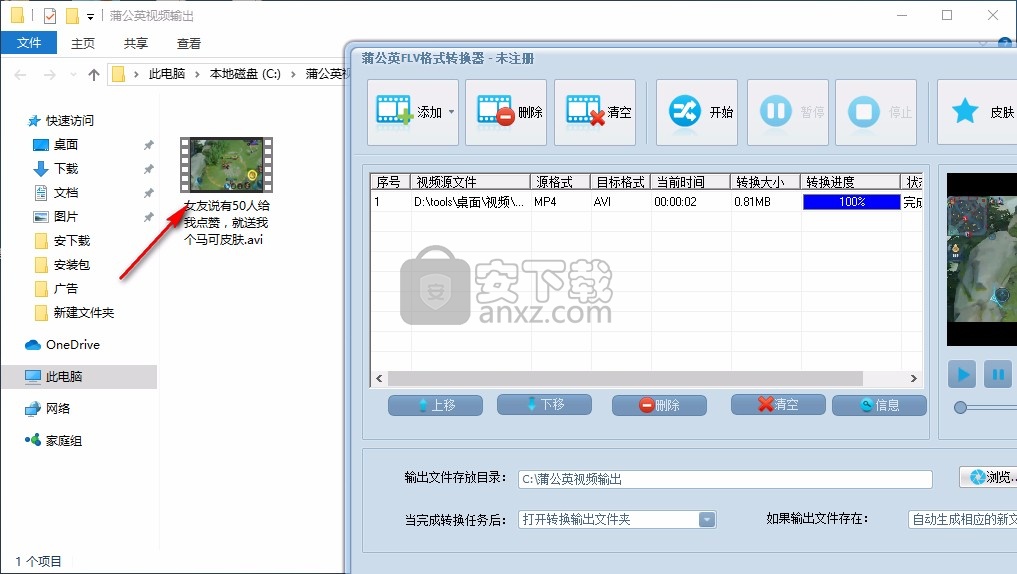
Task: Click the video preview thumbnail pane
Action: tap(981, 259)
